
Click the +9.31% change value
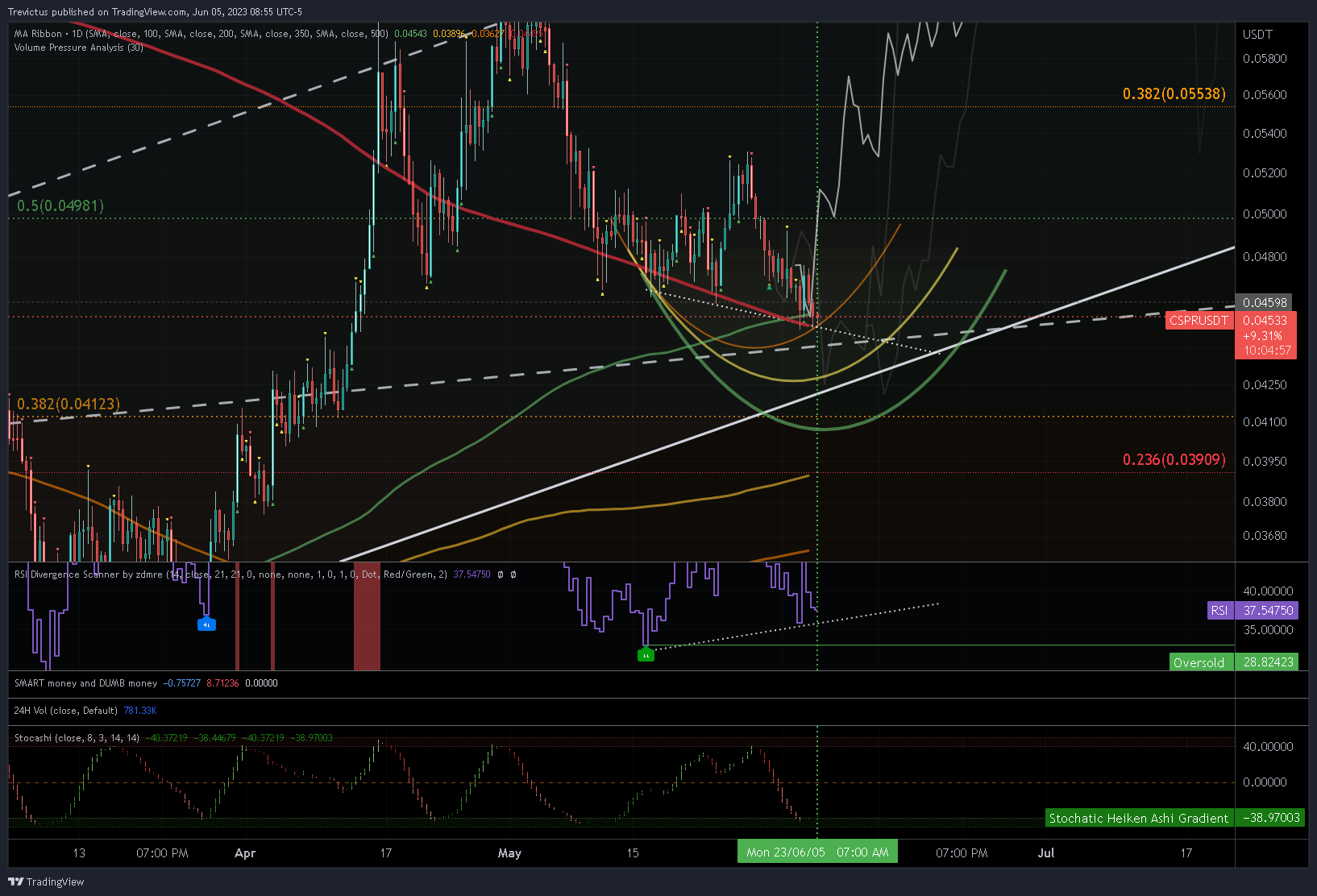[x=1262, y=335]
